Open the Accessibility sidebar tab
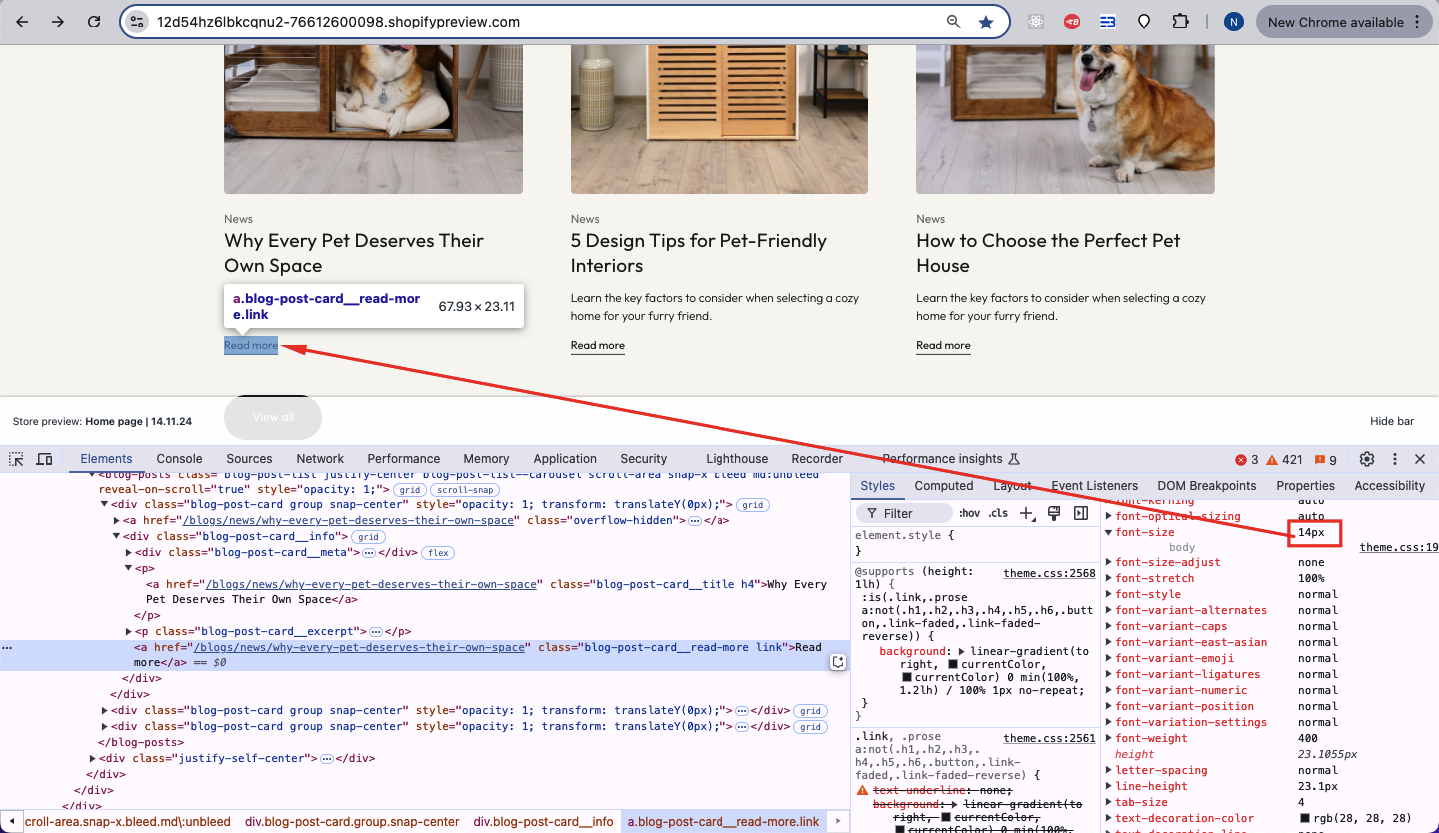The height and width of the screenshot is (833, 1439). pyautogui.click(x=1389, y=486)
